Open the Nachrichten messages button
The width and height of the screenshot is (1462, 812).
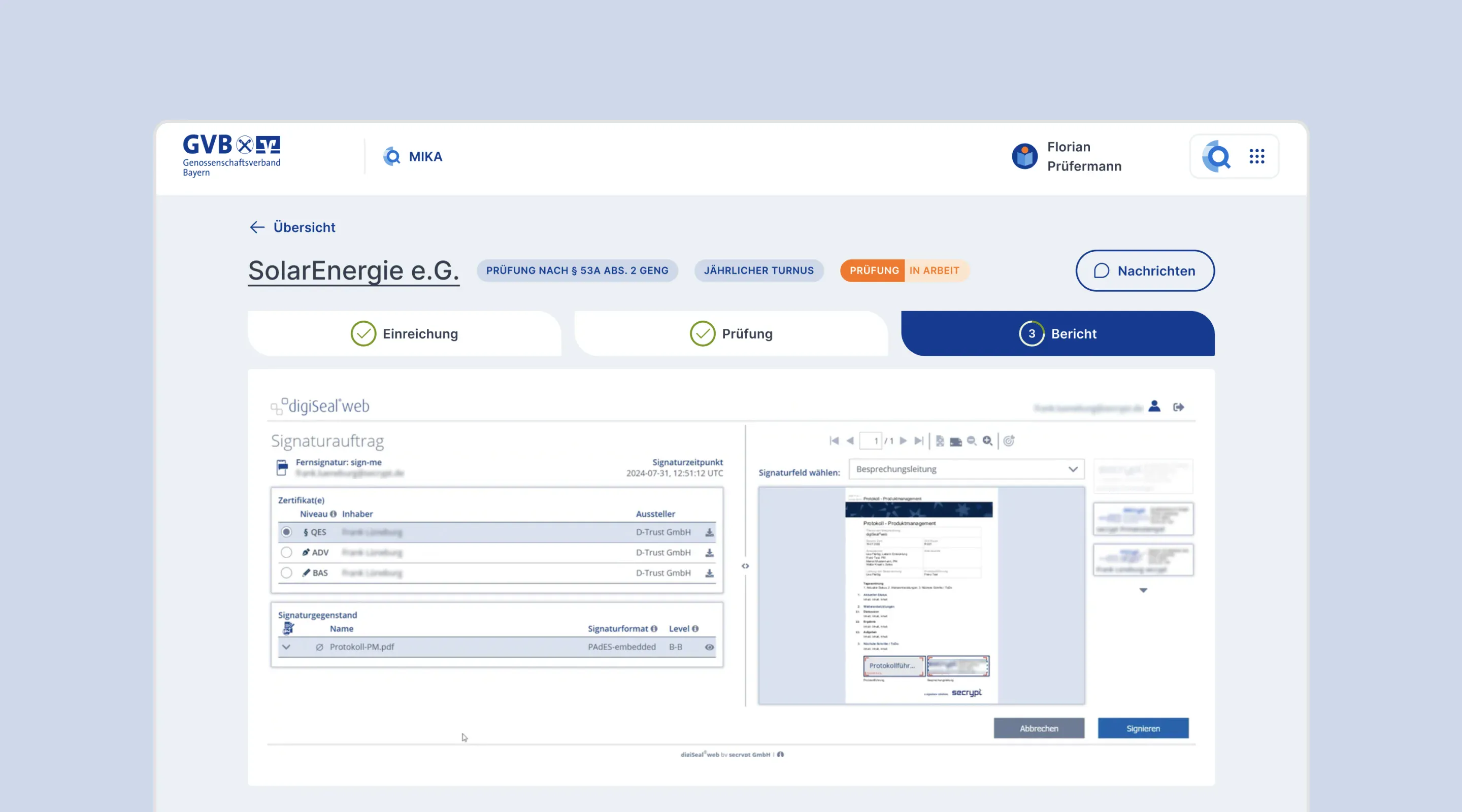(x=1145, y=270)
